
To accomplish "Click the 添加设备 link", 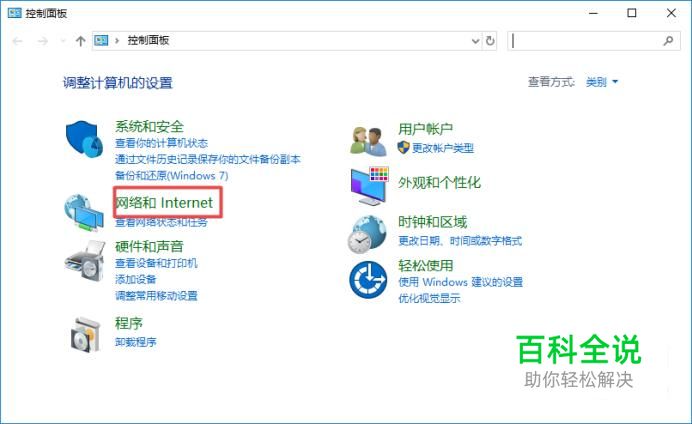I will (x=135, y=279).
